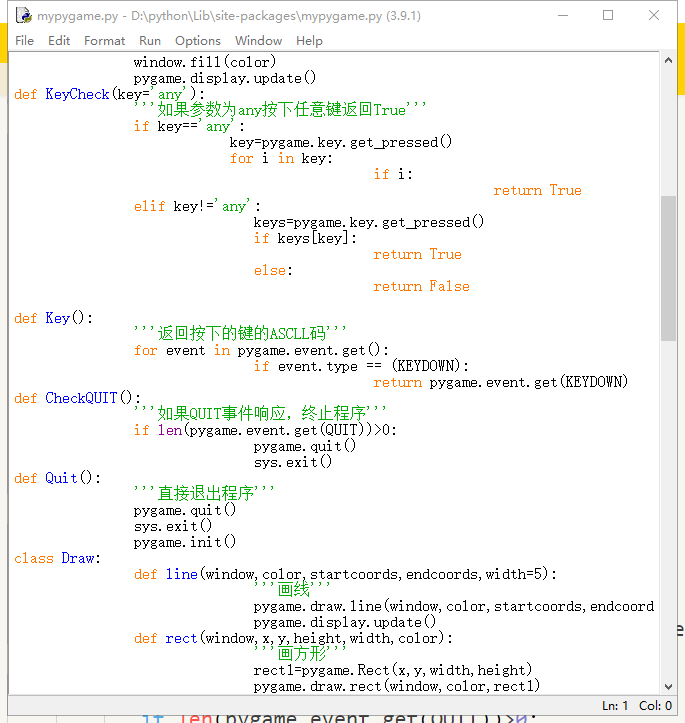The height and width of the screenshot is (723, 685).
Task: Click the '直接退出程序' docstring
Action: 204,493
